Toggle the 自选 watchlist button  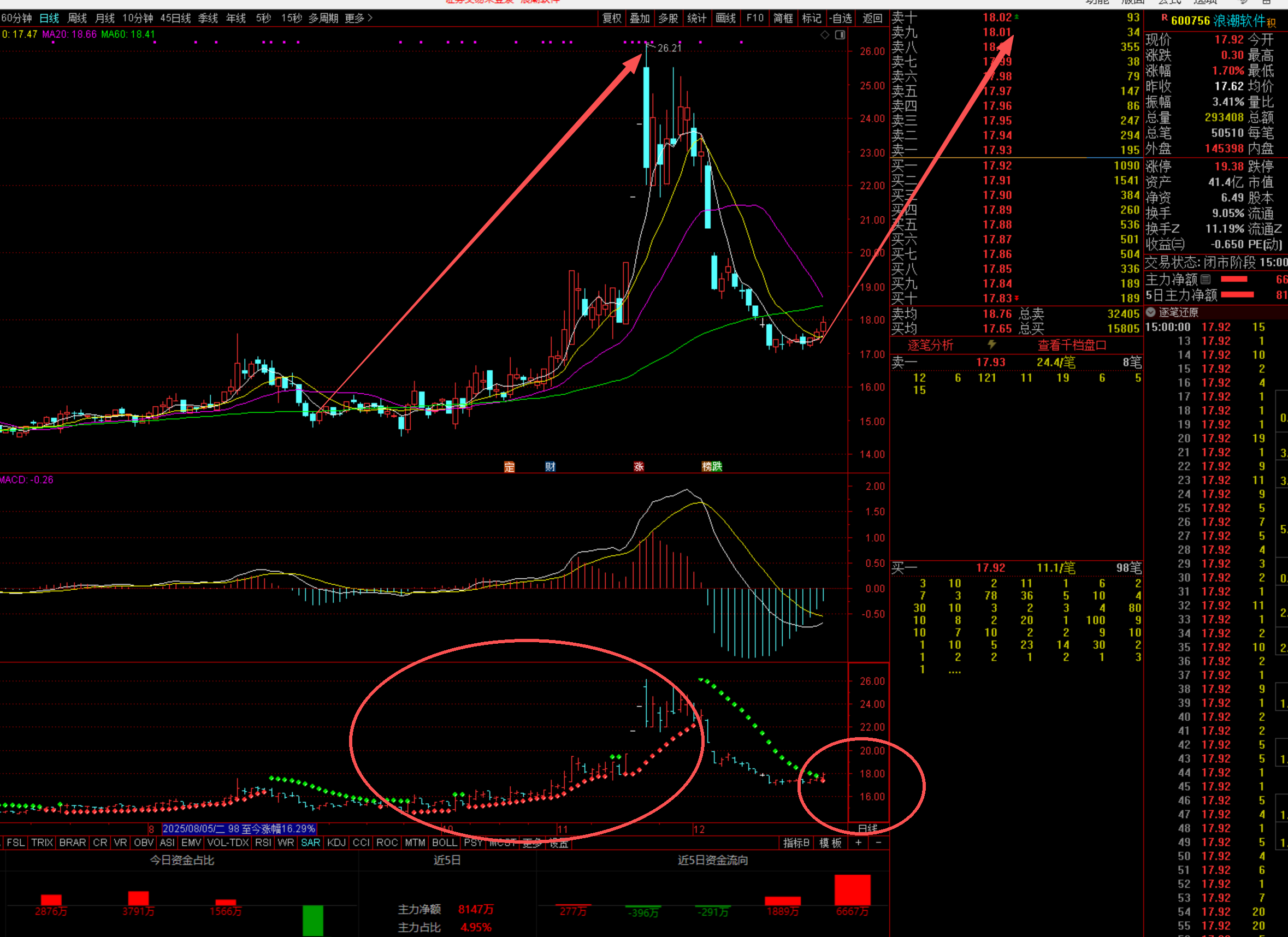pyautogui.click(x=841, y=18)
